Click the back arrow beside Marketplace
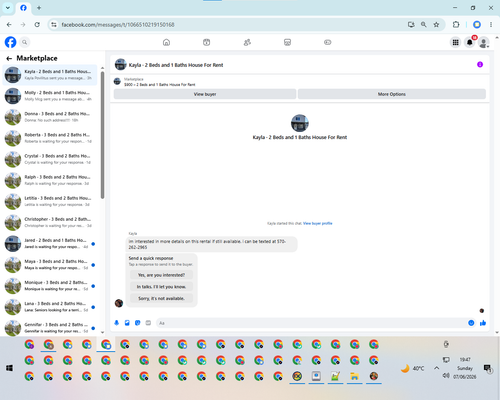The image size is (500, 400). (9, 58)
